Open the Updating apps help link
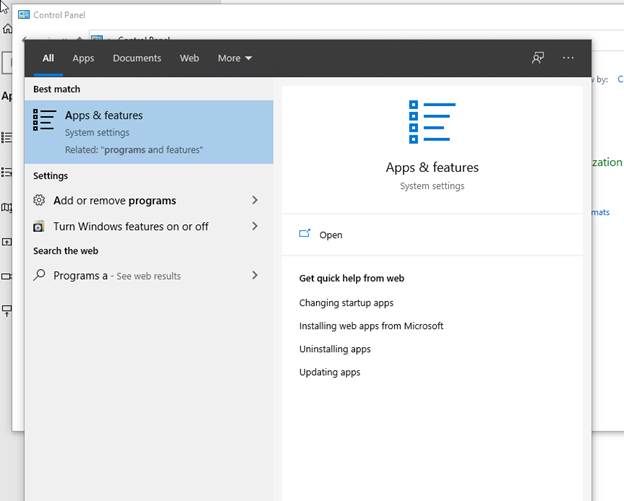 330,372
